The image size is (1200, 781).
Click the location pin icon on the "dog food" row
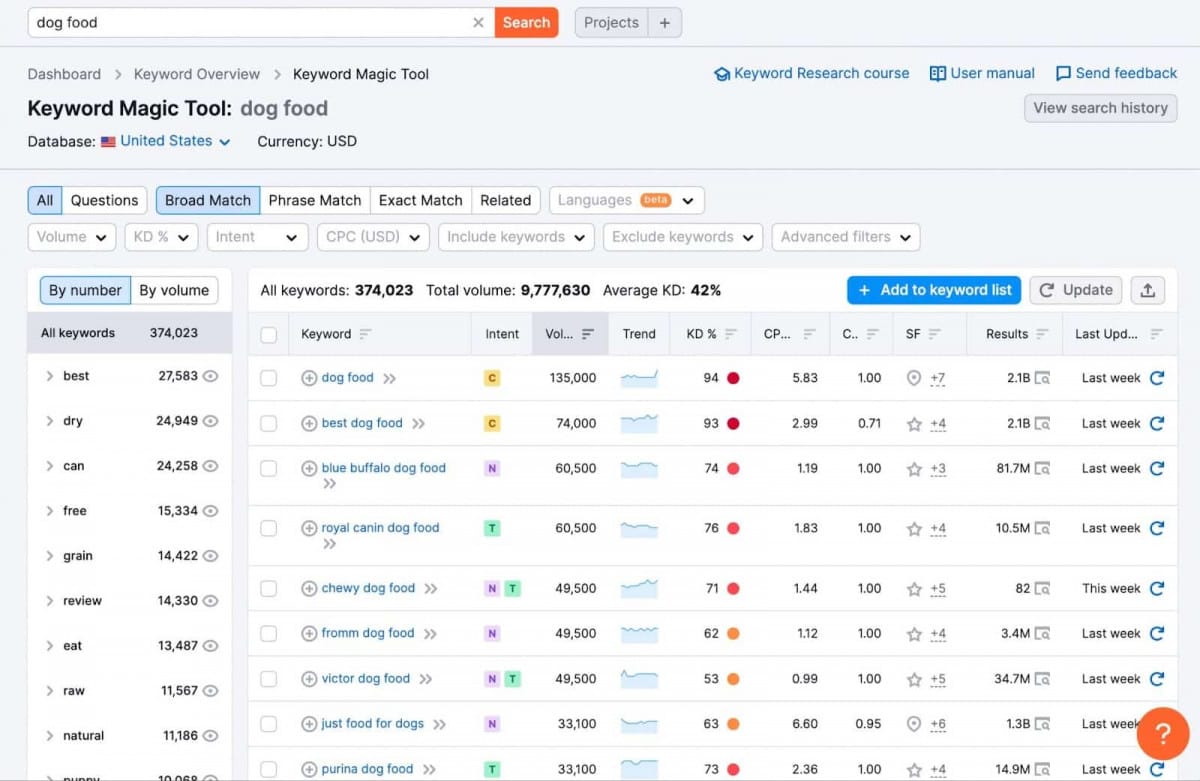912,378
